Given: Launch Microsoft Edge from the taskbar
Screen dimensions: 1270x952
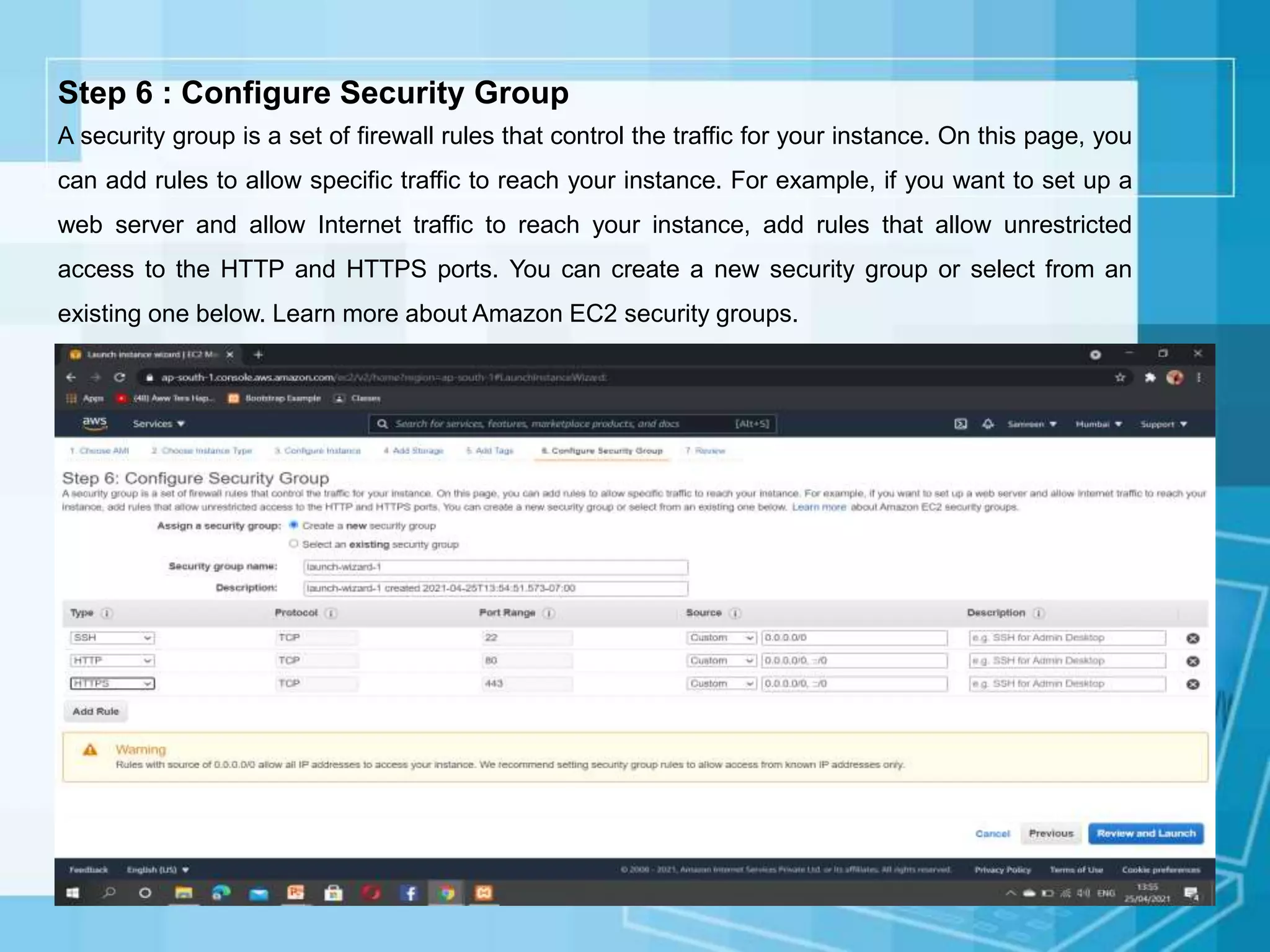Looking at the screenshot, I should pos(221,893).
